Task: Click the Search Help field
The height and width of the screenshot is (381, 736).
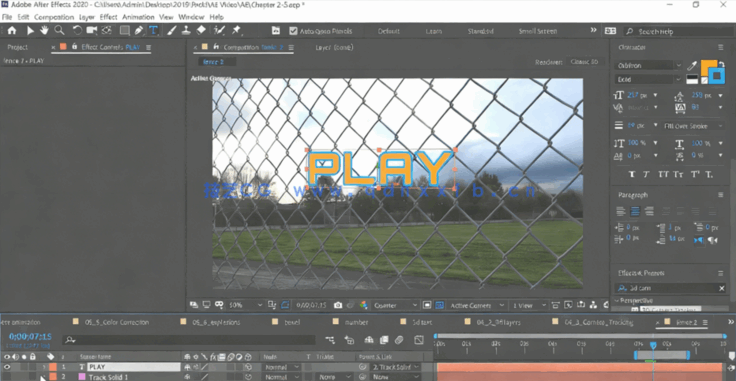Action: (681, 31)
